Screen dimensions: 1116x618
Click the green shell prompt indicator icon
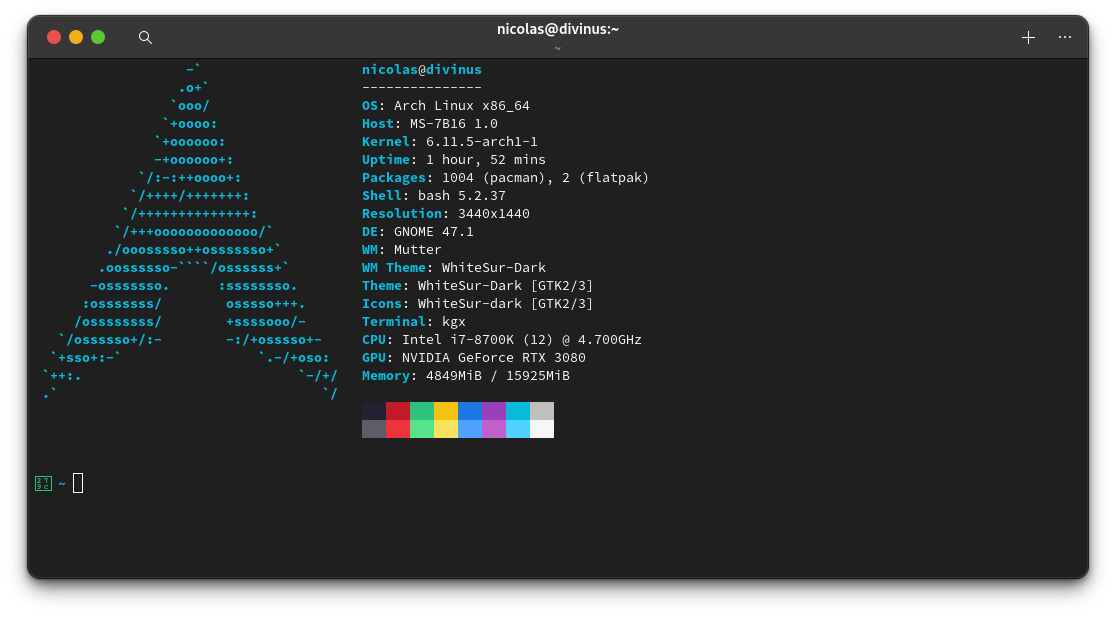click(x=43, y=483)
